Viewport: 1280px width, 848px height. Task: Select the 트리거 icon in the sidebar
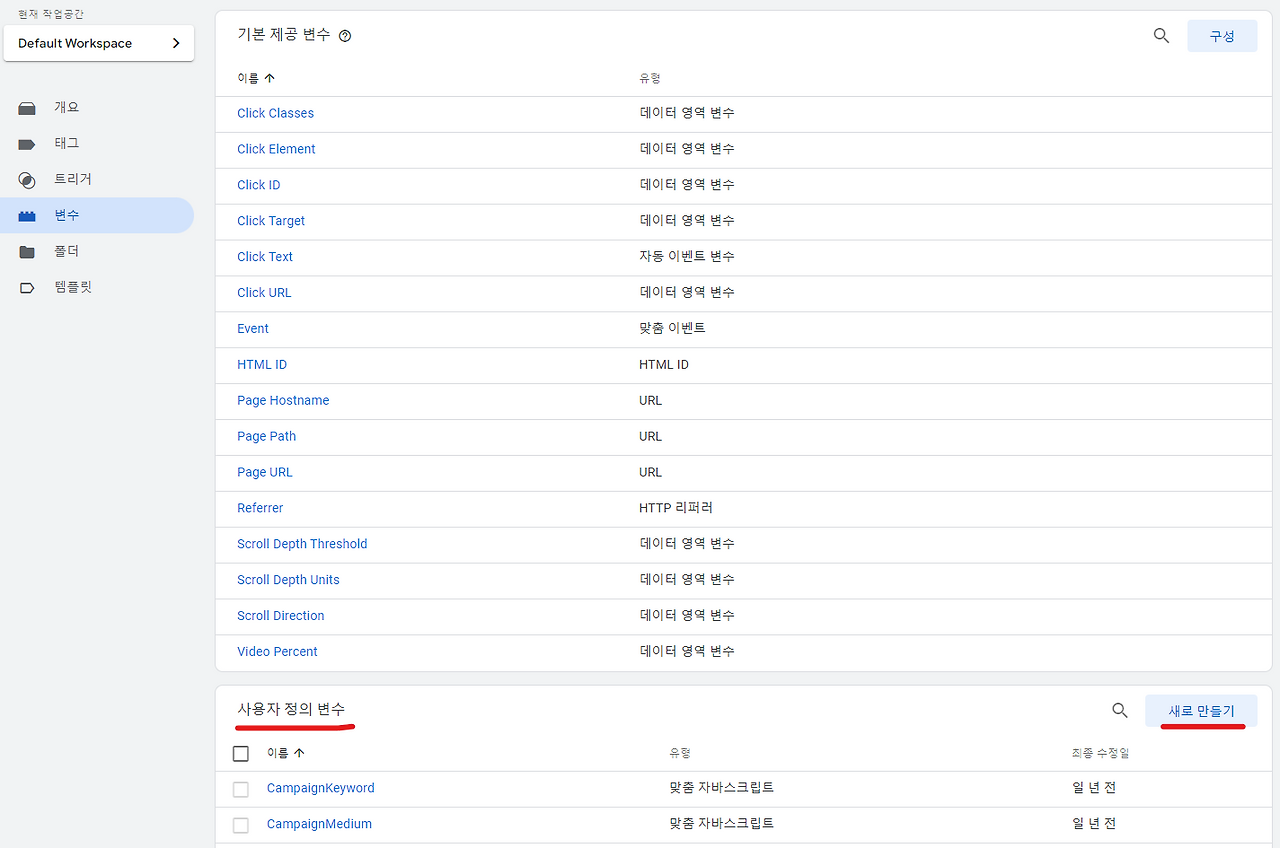[x=26, y=179]
